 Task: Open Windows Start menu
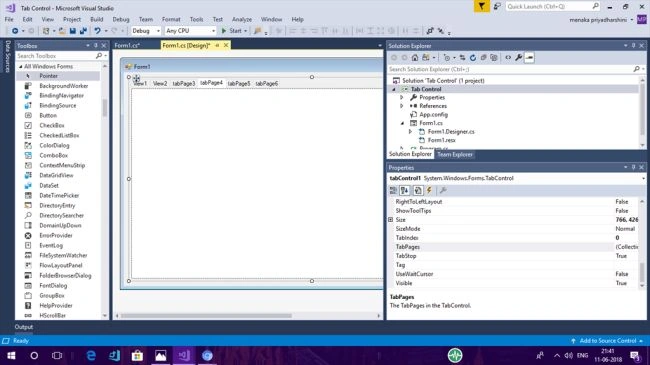(x=11, y=355)
